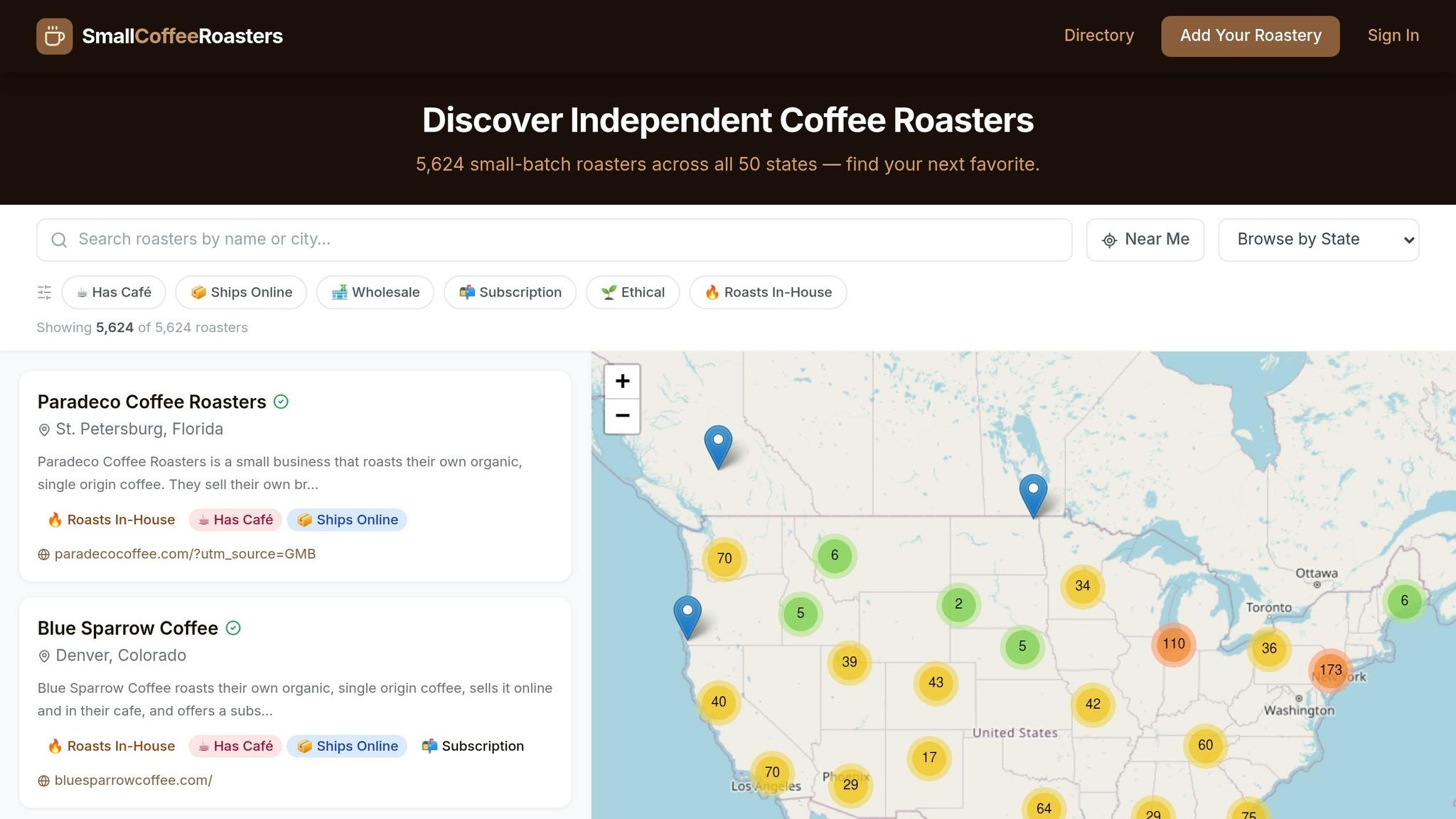Click 'Showing 5,624 of 5,624 roasters' text
The image size is (1456, 819).
[x=142, y=328]
